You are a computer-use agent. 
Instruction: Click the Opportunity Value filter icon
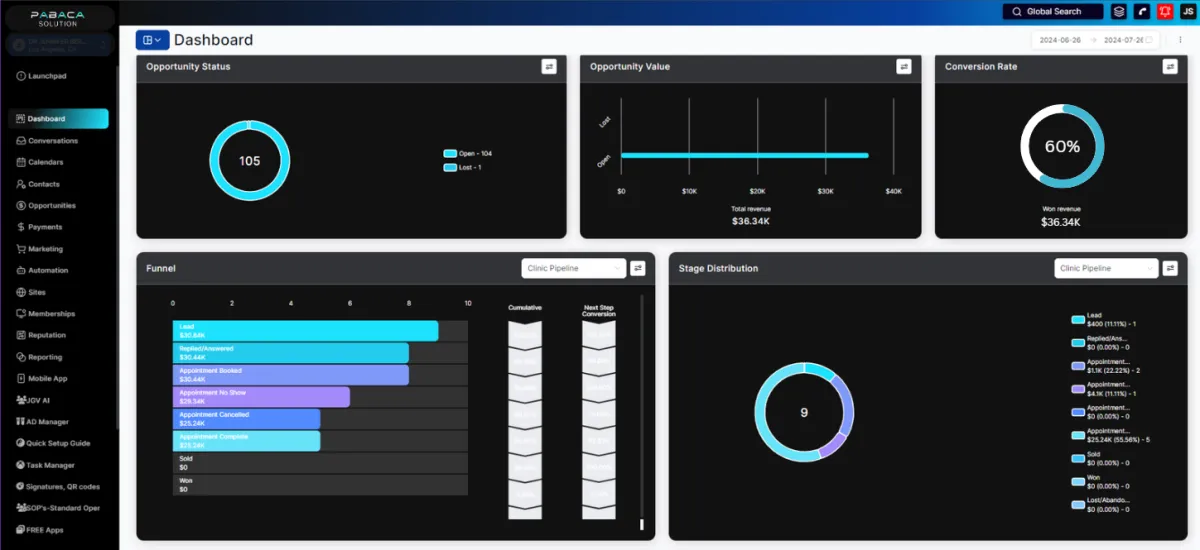pyautogui.click(x=904, y=66)
